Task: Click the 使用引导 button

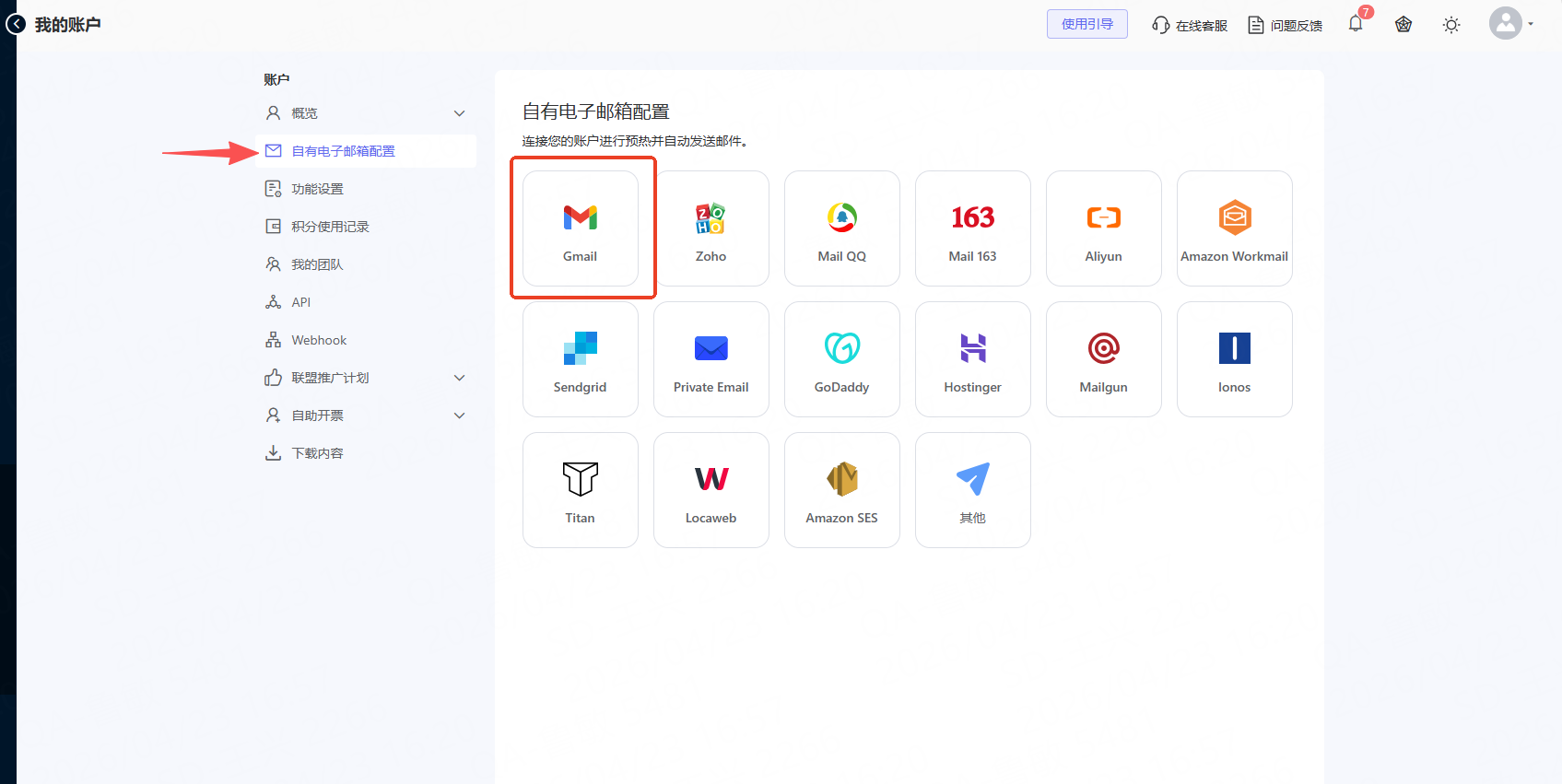Action: [x=1087, y=24]
